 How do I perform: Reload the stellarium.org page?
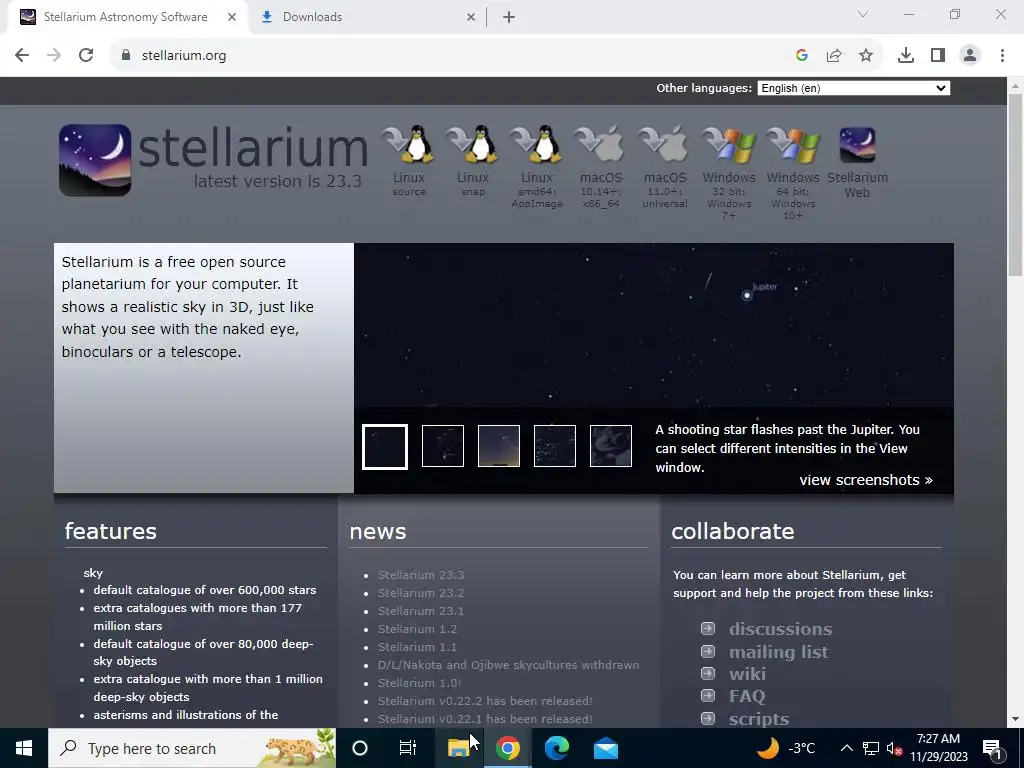[86, 55]
